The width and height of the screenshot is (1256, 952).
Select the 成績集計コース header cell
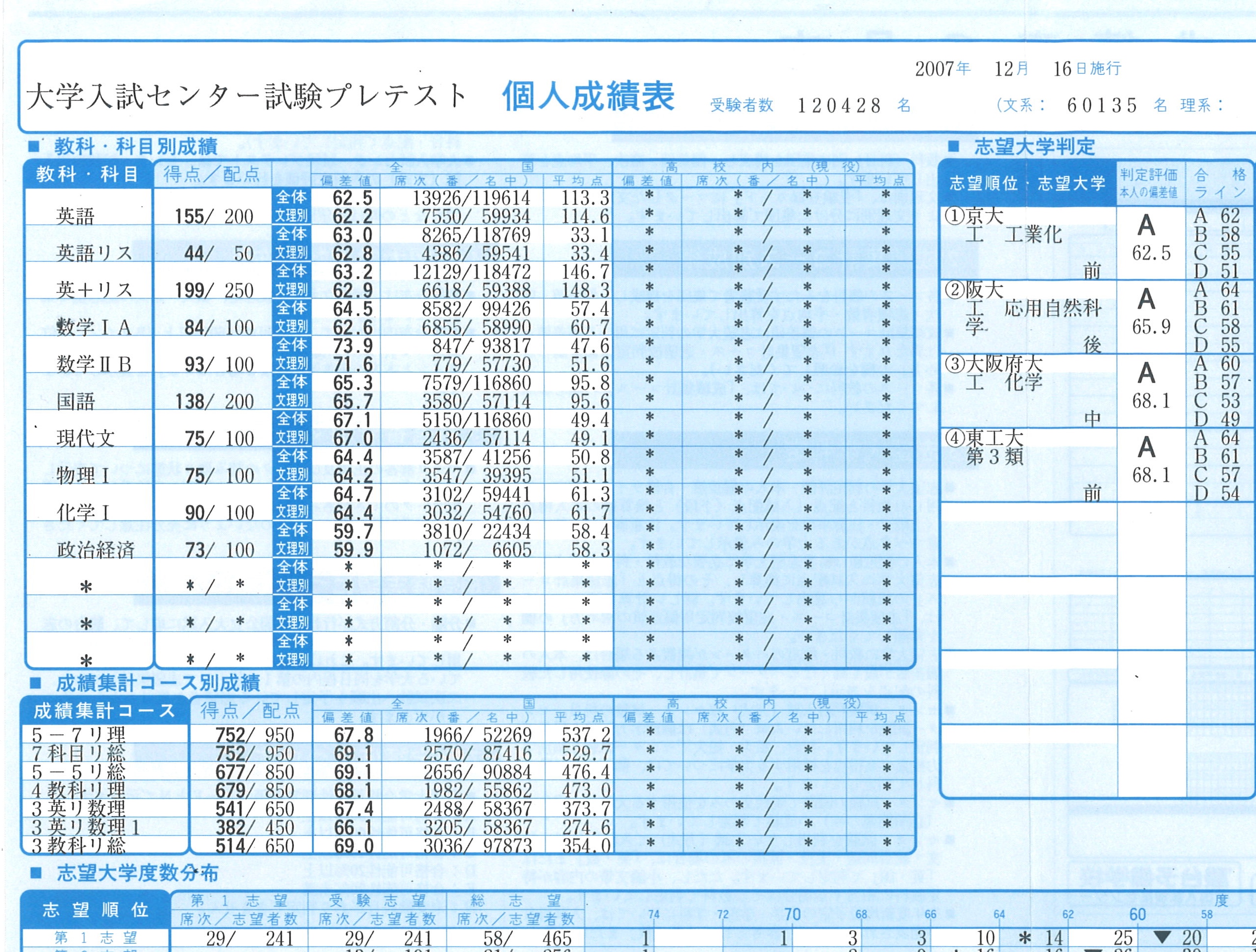point(104,711)
